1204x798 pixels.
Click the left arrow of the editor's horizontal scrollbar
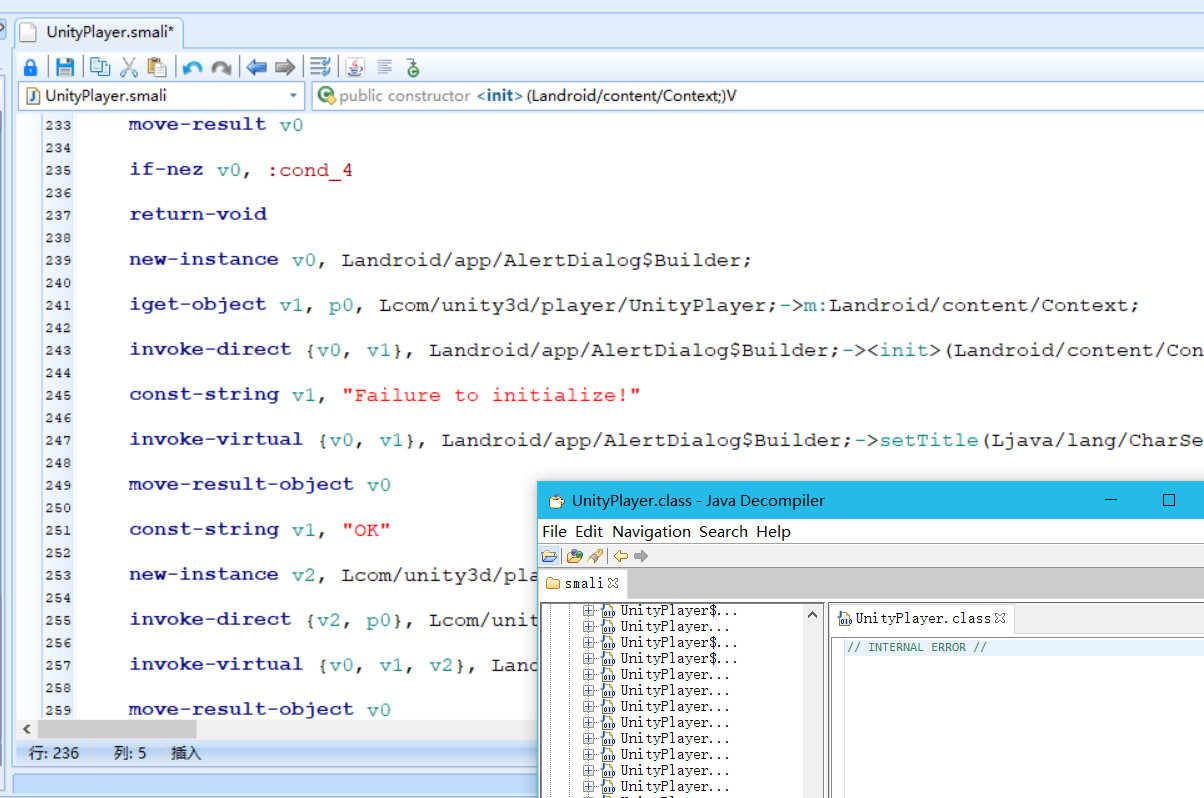point(27,730)
